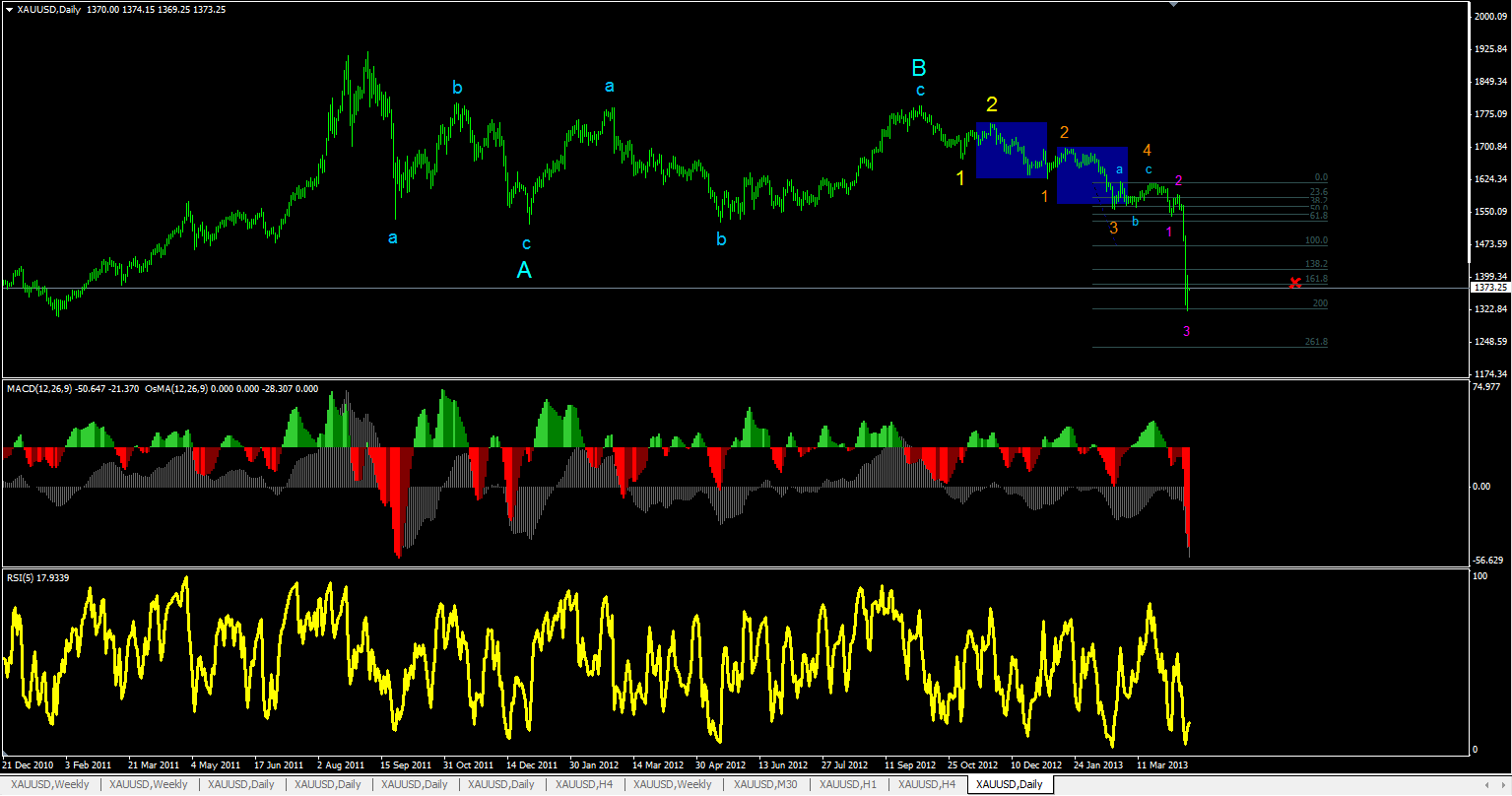The height and width of the screenshot is (796, 1512).
Task: Click the 2 Aug 2011 date on time axis
Action: (341, 764)
